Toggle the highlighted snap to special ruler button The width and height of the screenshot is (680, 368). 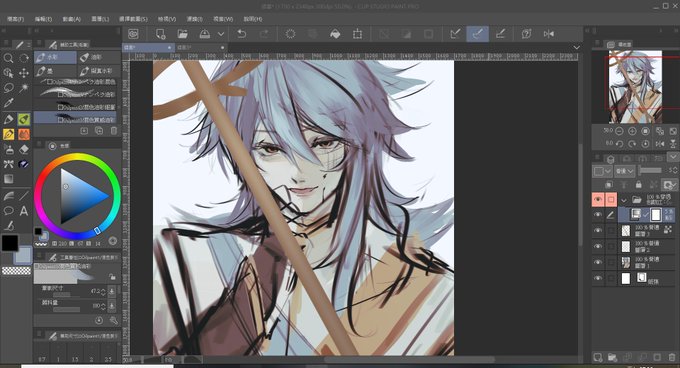[477, 34]
